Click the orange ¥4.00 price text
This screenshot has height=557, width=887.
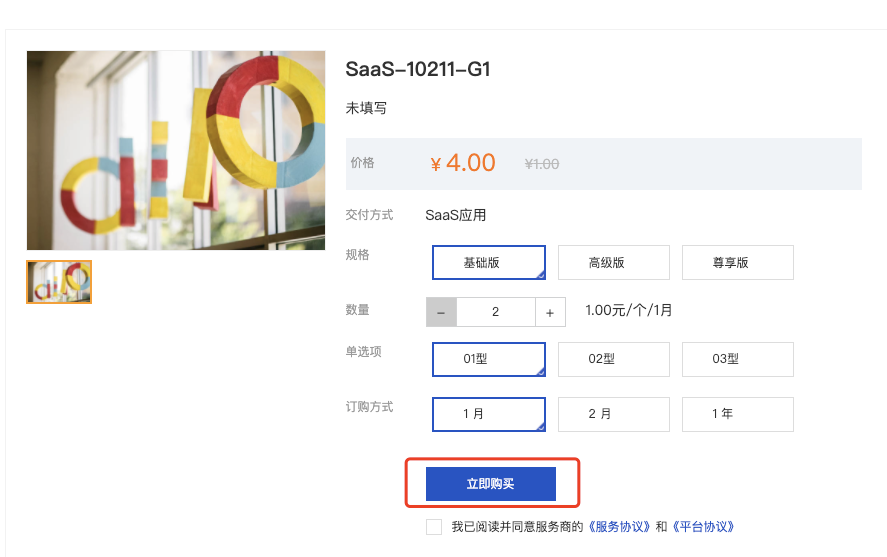463,163
